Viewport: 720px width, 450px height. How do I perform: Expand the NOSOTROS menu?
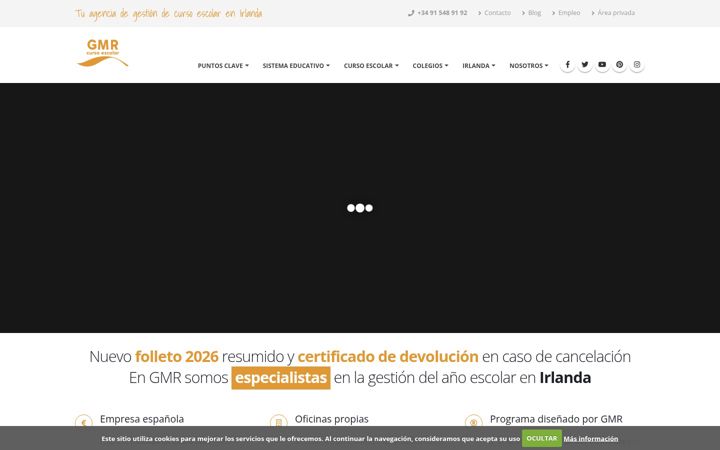coord(529,66)
